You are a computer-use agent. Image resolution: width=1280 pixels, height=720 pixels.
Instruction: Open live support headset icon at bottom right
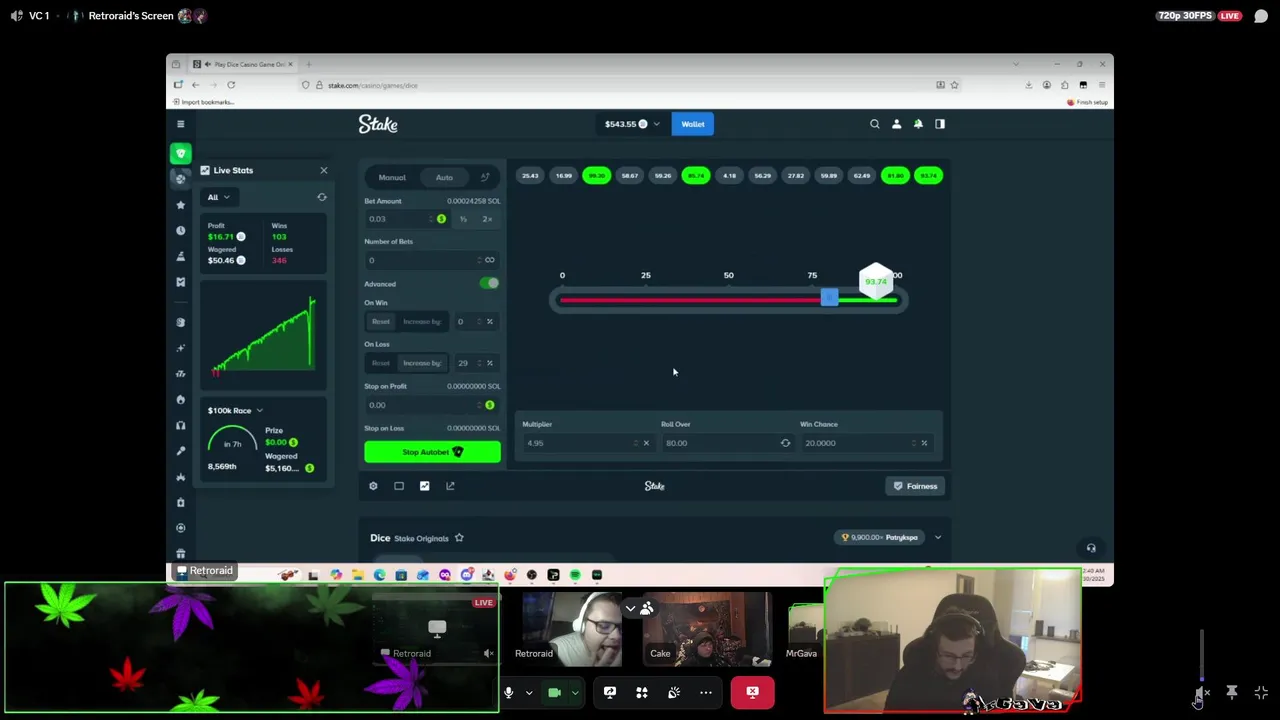click(x=1091, y=548)
